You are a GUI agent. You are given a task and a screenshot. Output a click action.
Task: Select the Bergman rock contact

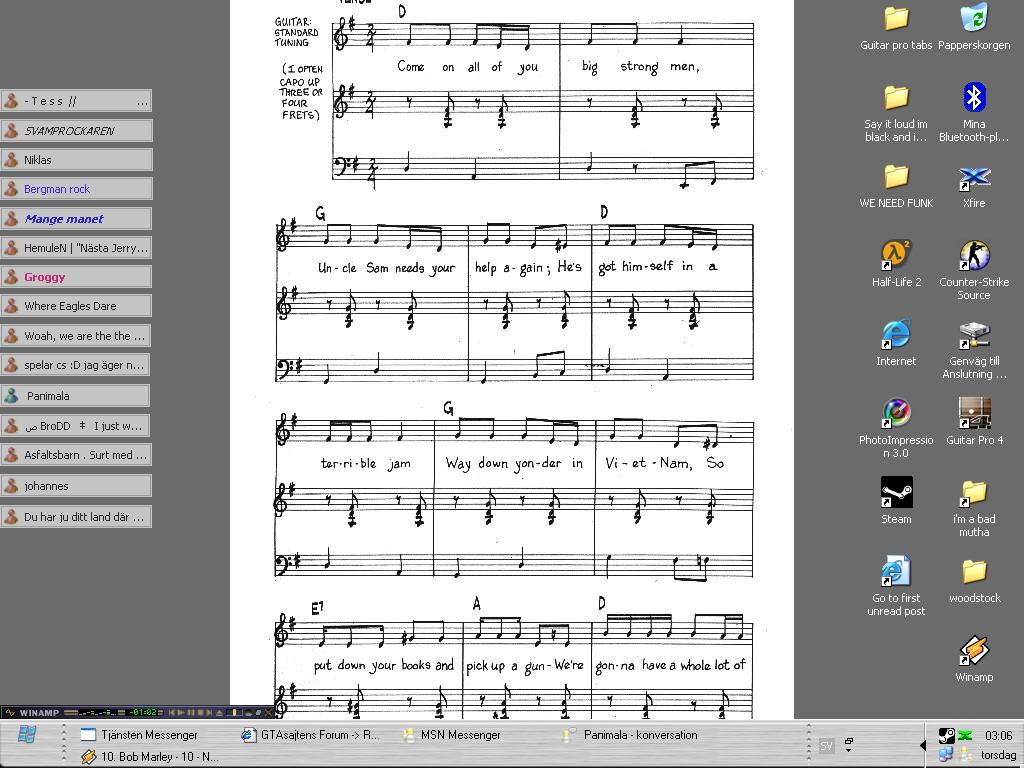tap(76, 189)
